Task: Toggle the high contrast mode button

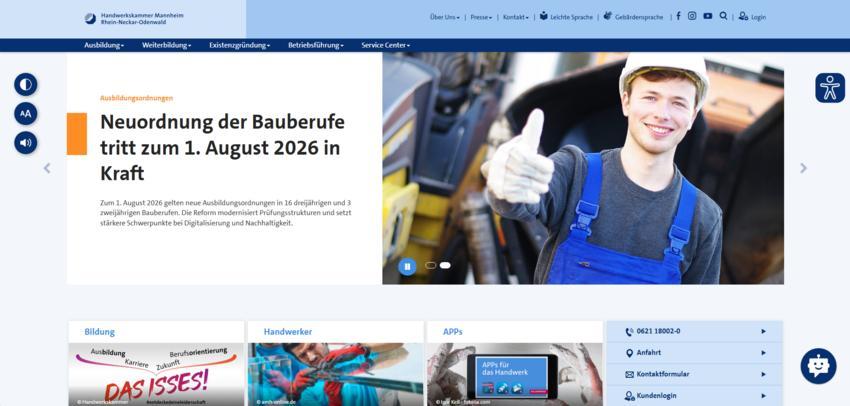Action: [x=25, y=85]
